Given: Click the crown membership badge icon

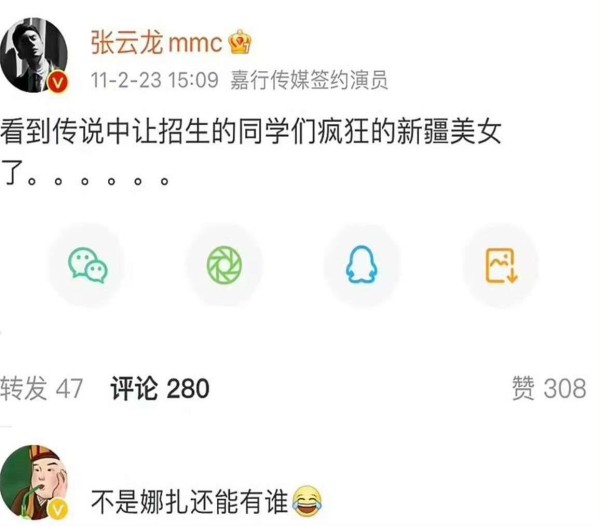Looking at the screenshot, I should coord(240,42).
